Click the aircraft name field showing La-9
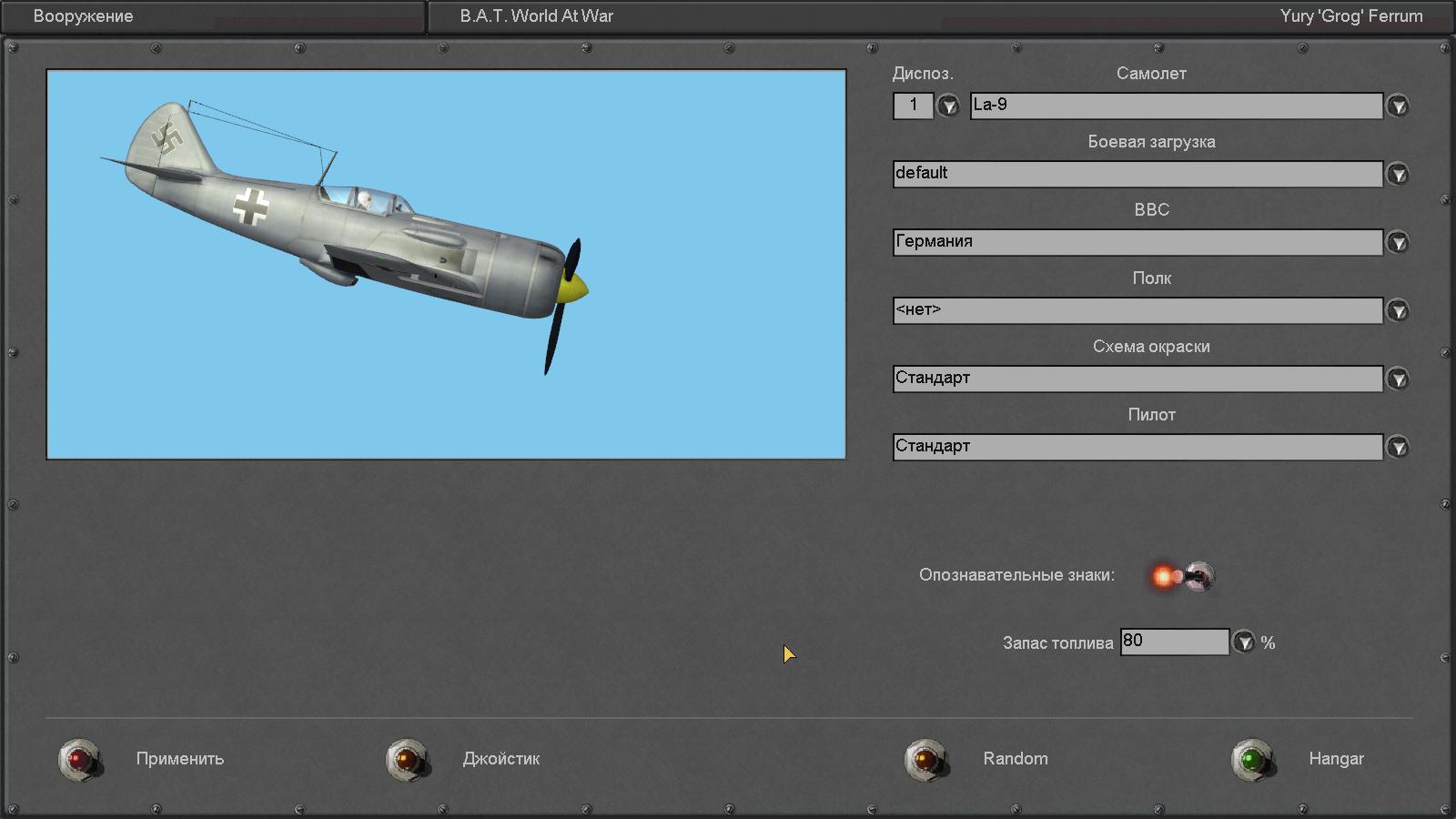 [1175, 106]
